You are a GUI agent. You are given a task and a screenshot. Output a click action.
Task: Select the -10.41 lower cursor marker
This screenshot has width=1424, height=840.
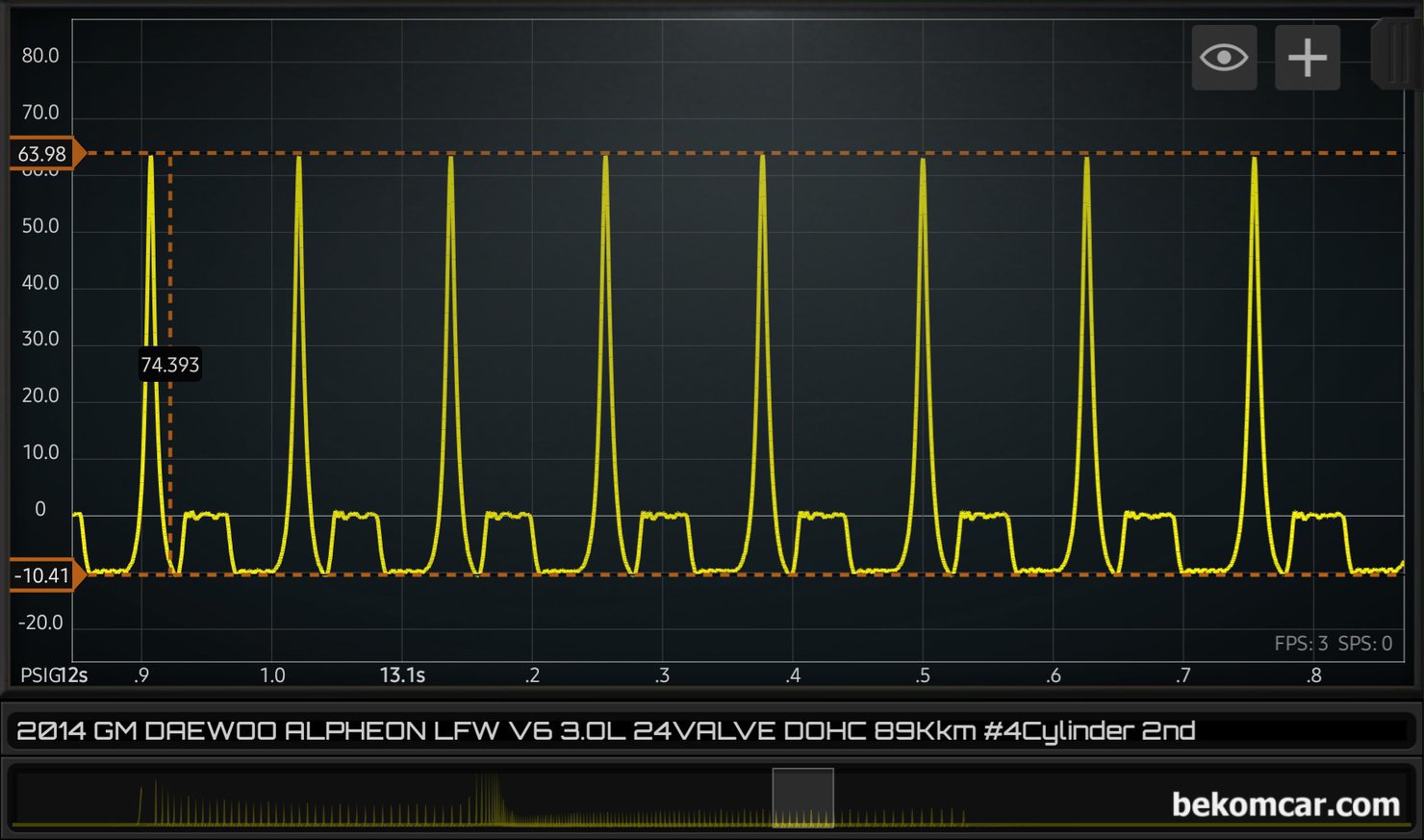(x=44, y=575)
